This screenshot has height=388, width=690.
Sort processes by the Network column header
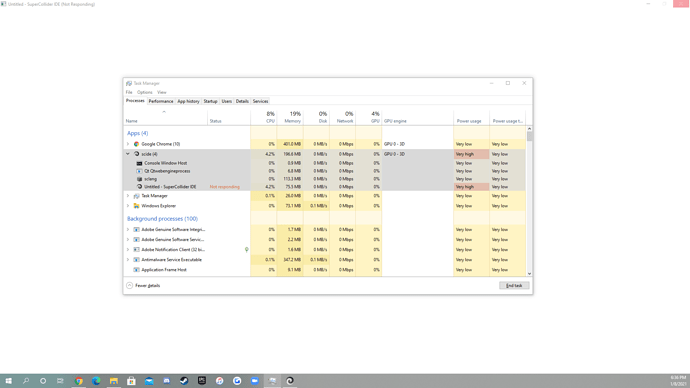[343, 117]
